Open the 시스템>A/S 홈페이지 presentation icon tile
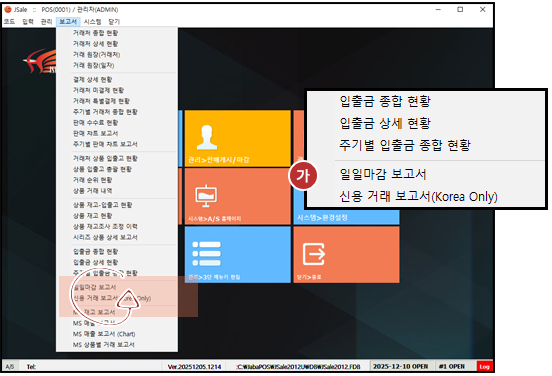Screen dimensions: 552x376 (238, 196)
